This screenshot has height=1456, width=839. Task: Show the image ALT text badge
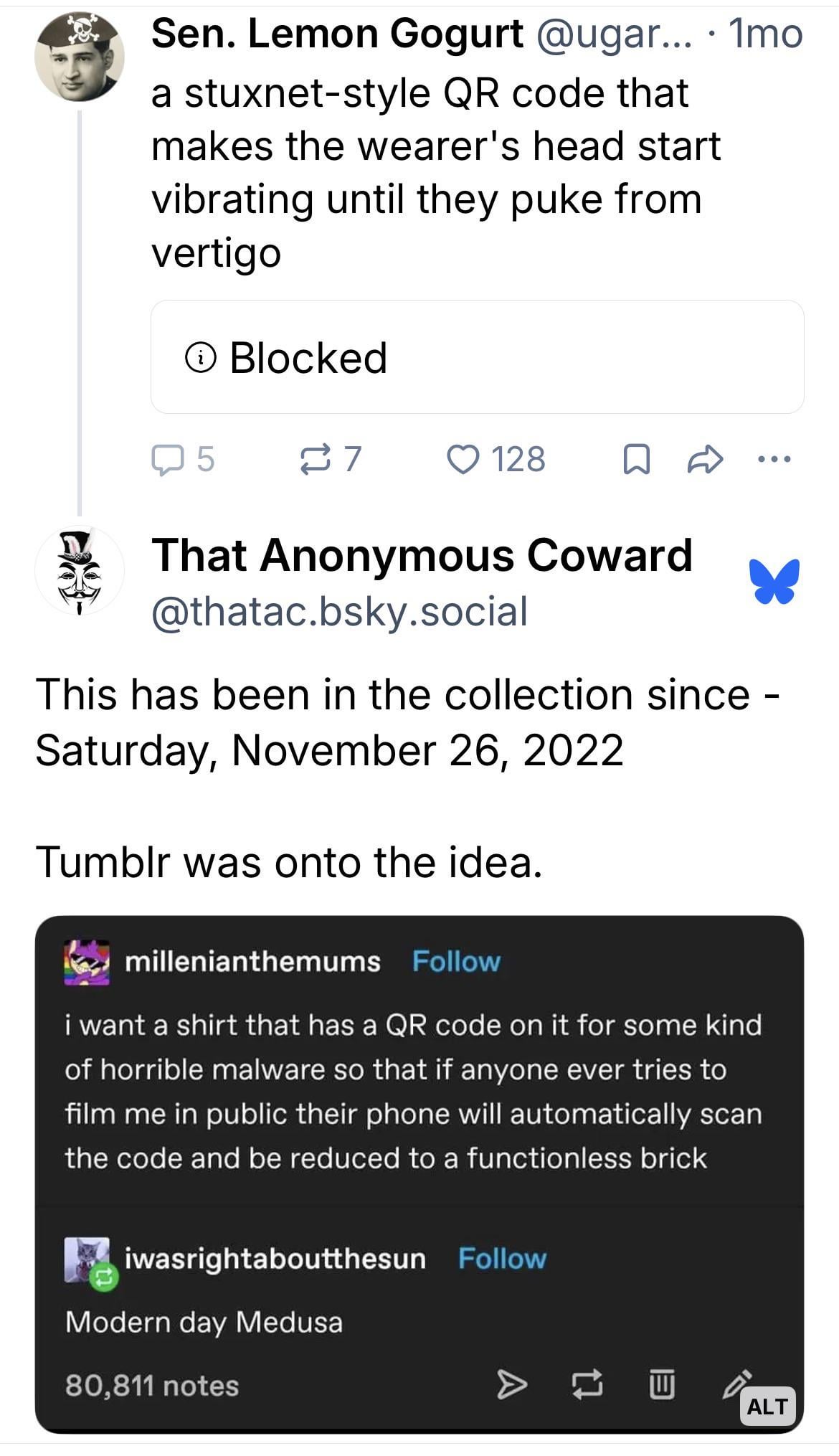pos(767,1407)
